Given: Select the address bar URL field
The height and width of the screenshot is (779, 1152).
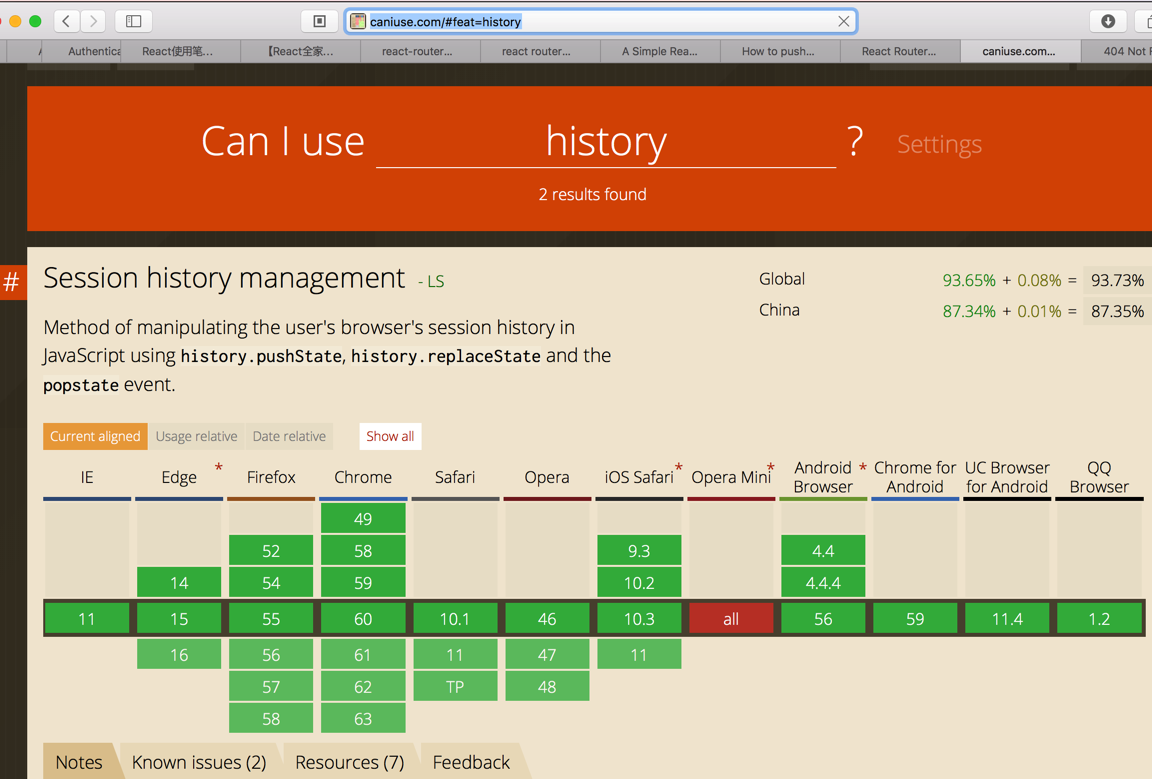Looking at the screenshot, I should 601,21.
